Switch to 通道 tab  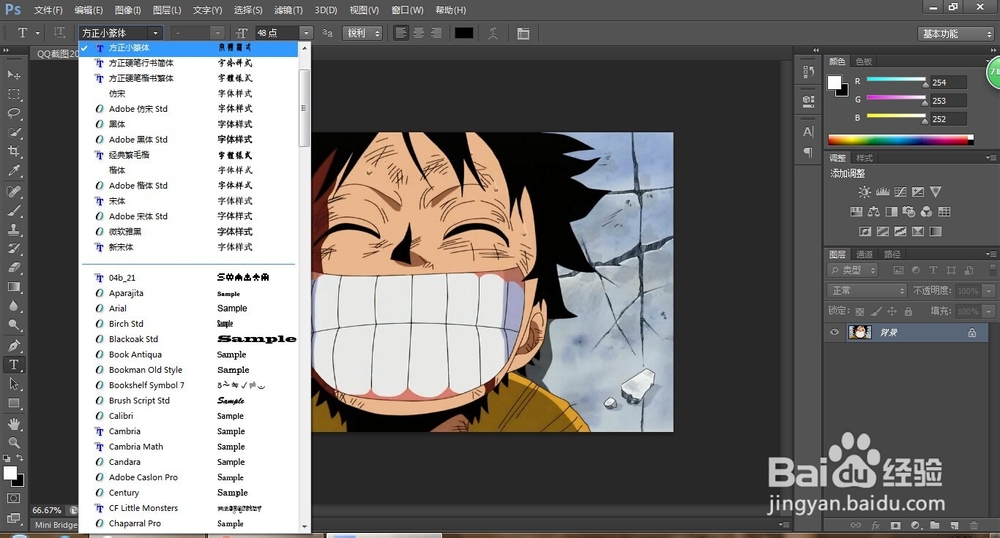point(865,254)
